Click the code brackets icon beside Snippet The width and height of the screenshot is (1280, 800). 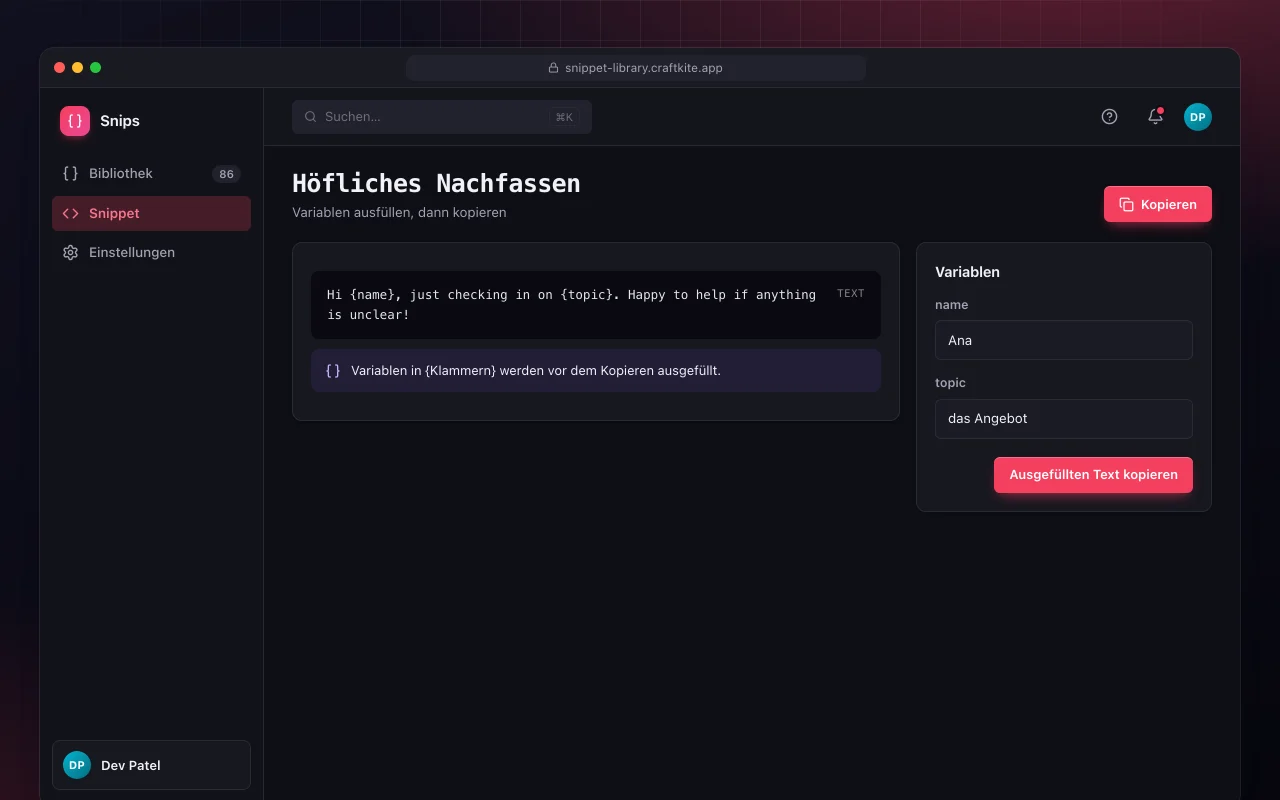(70, 213)
